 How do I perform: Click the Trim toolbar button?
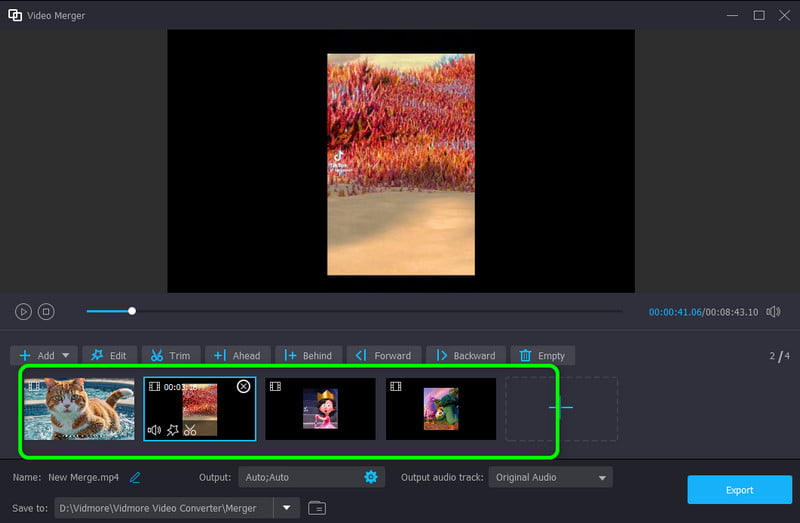(170, 355)
